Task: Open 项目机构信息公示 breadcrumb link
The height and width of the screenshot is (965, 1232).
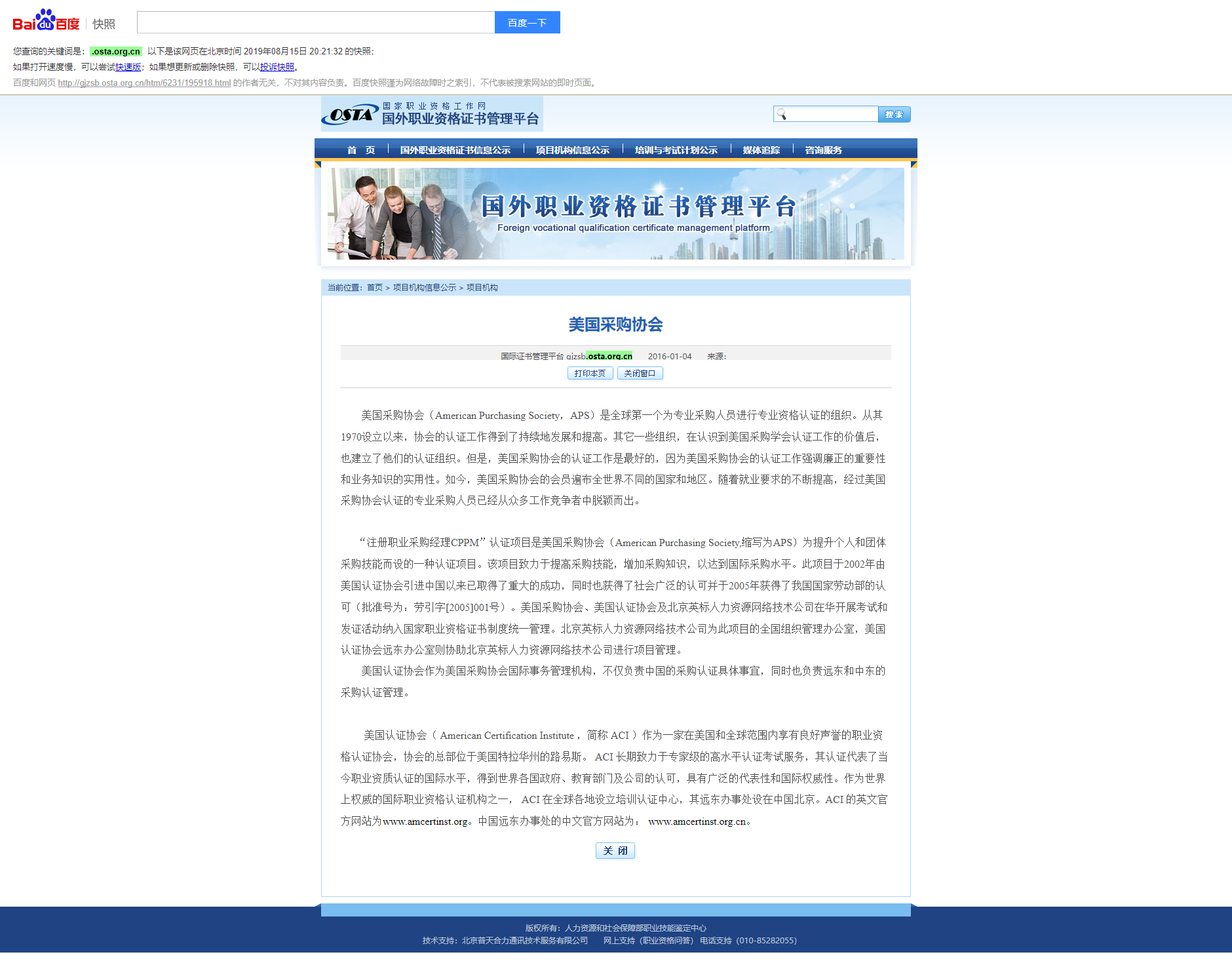Action: point(425,288)
